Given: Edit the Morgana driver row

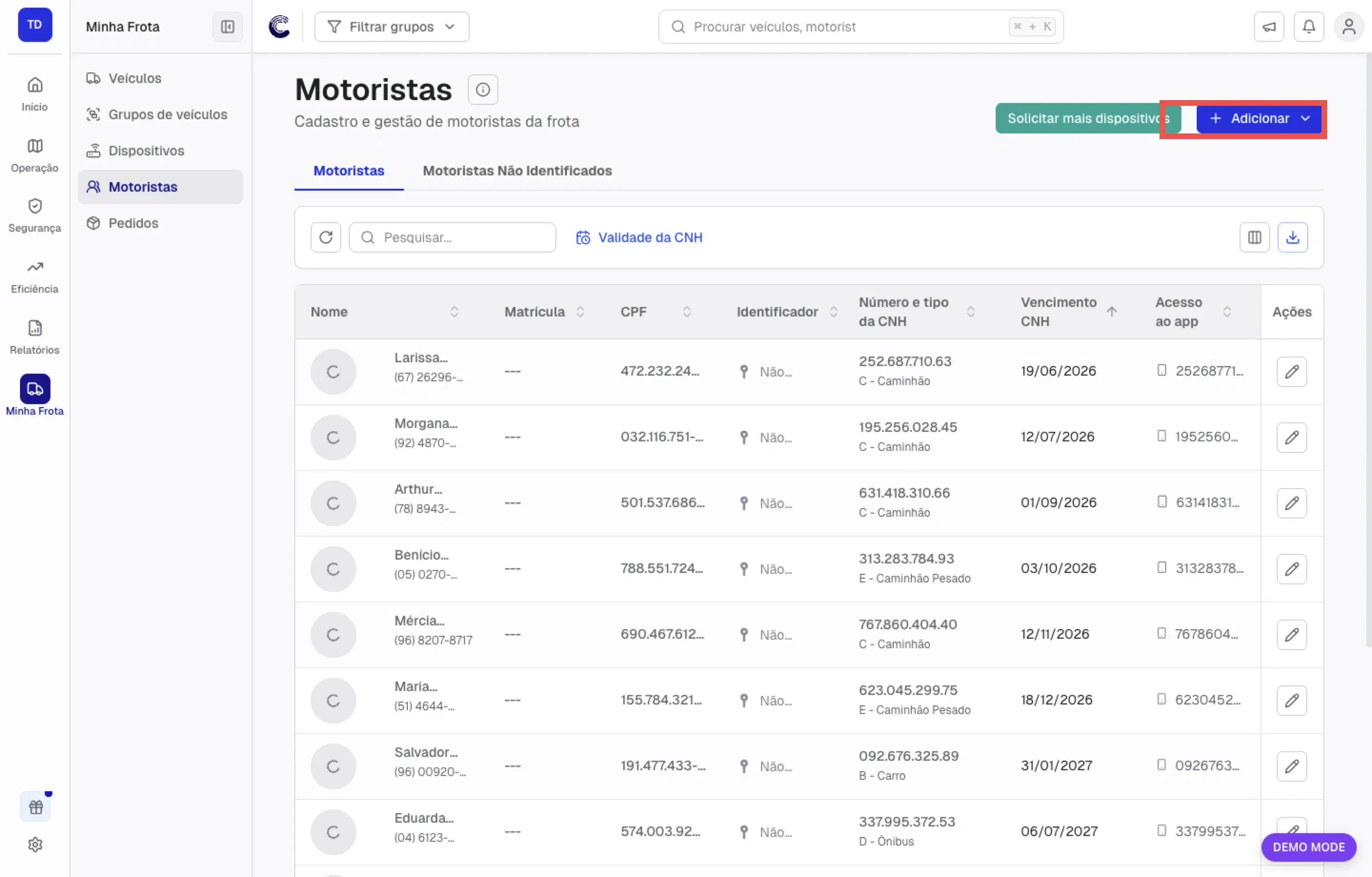Looking at the screenshot, I should pyautogui.click(x=1291, y=438).
